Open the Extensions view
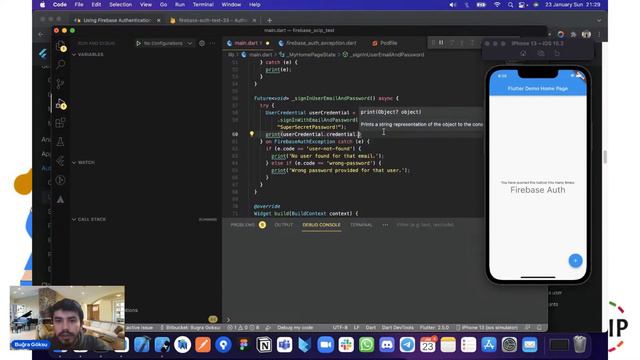The image size is (640, 360). (60, 123)
